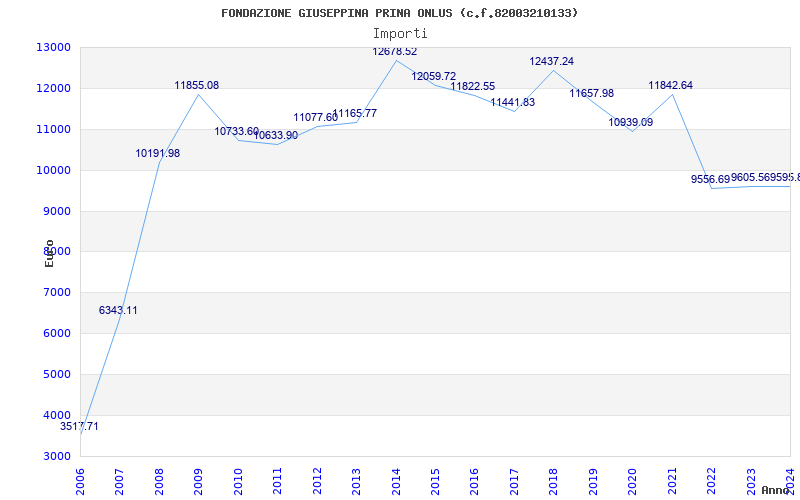This screenshot has height=500, width=800.
Task: Select the data label 10733.60
Action: pos(236,131)
